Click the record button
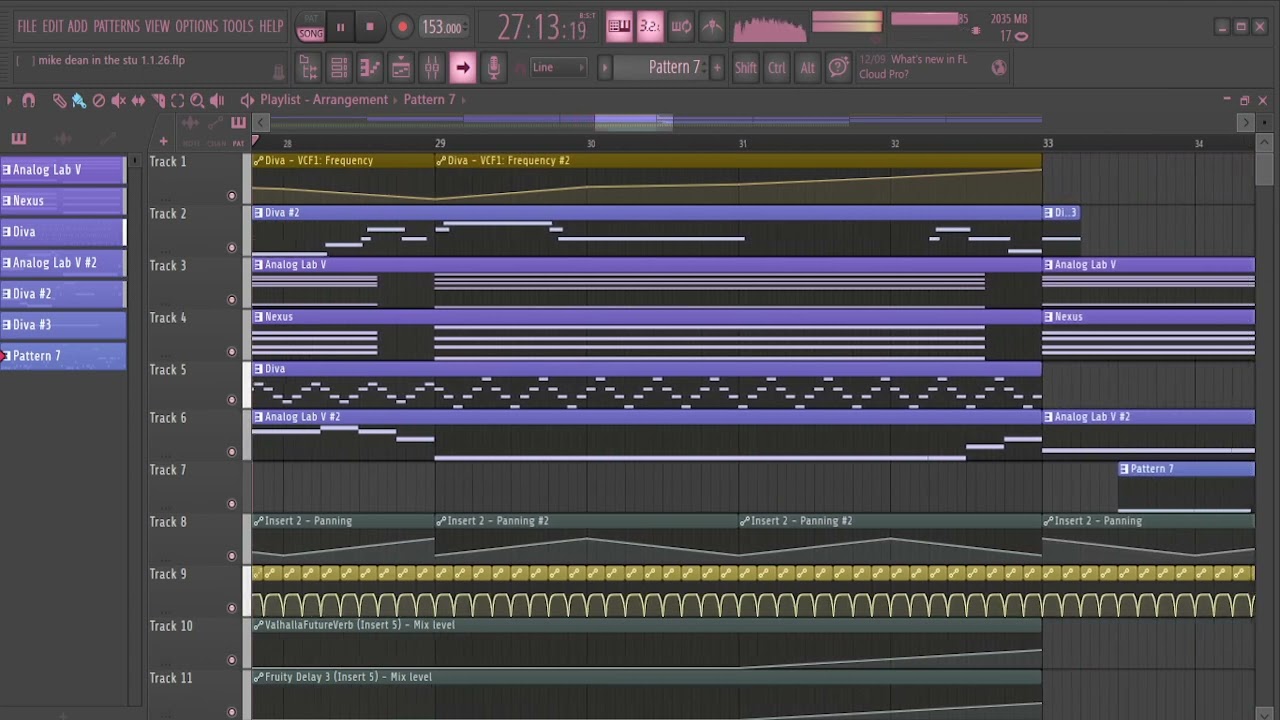Viewport: 1280px width, 720px height. point(402,27)
